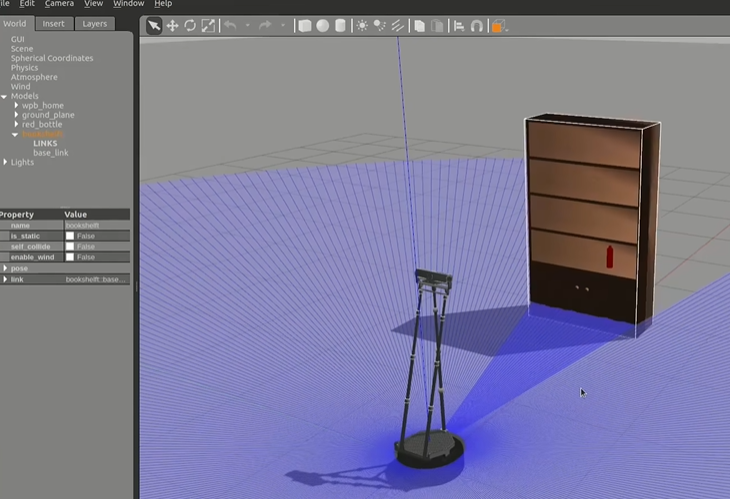Click the name value field
Viewport: 730px width, 499px height.
97,225
